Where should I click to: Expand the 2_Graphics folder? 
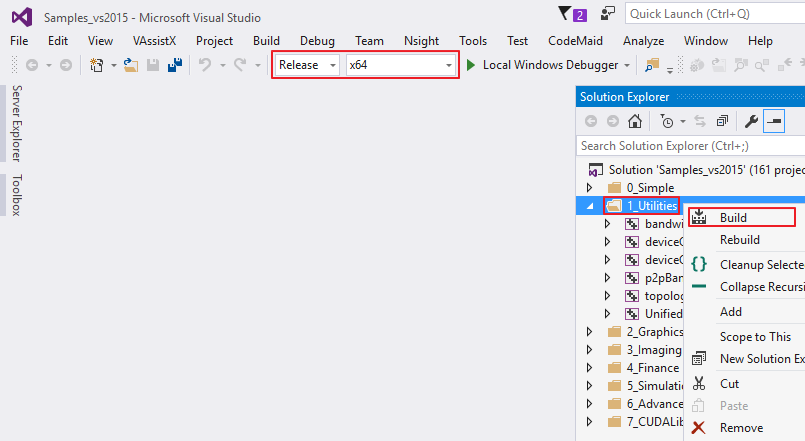[x=589, y=332]
